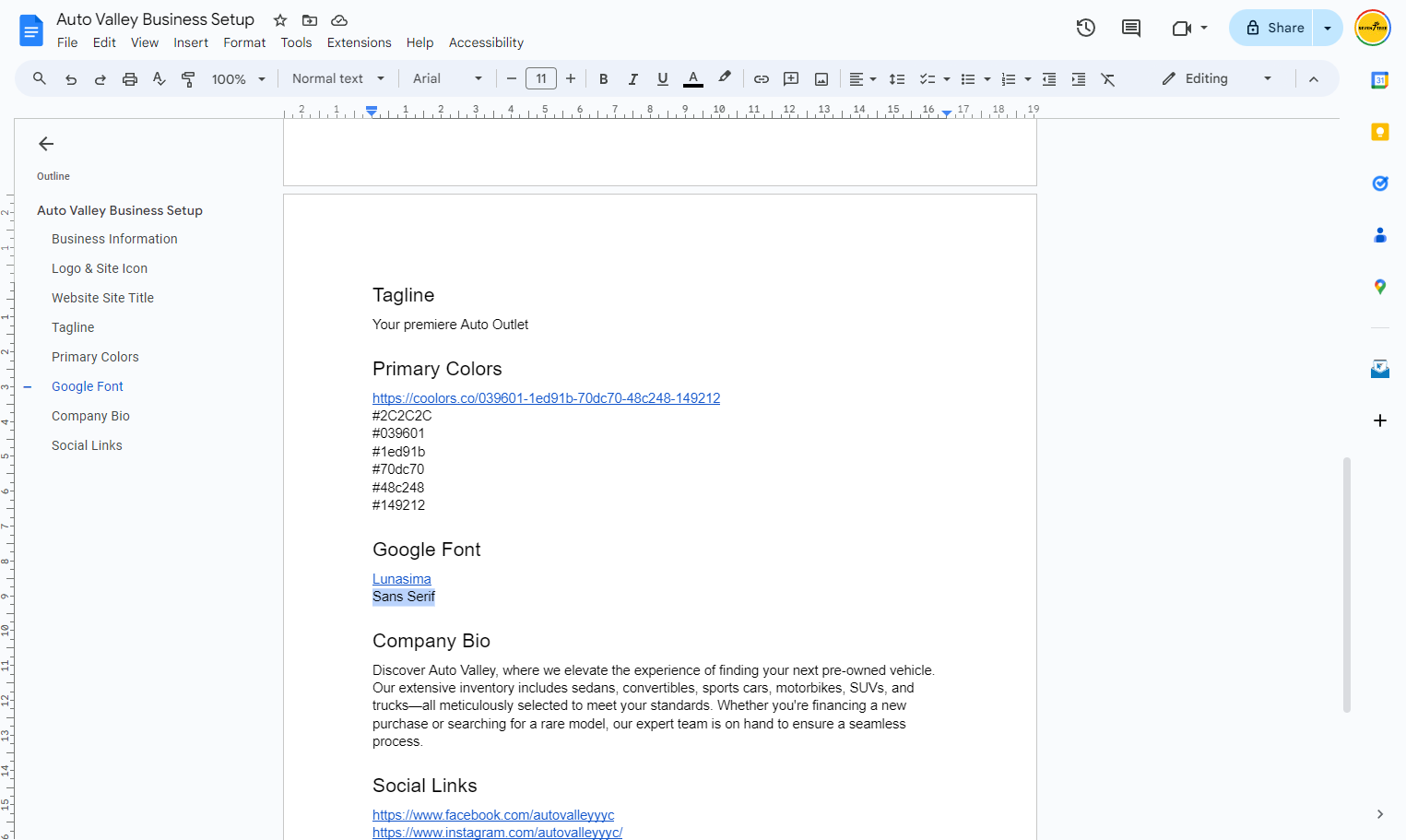This screenshot has height=840, width=1406.
Task: Open Google Keep side panel
Action: click(1380, 132)
